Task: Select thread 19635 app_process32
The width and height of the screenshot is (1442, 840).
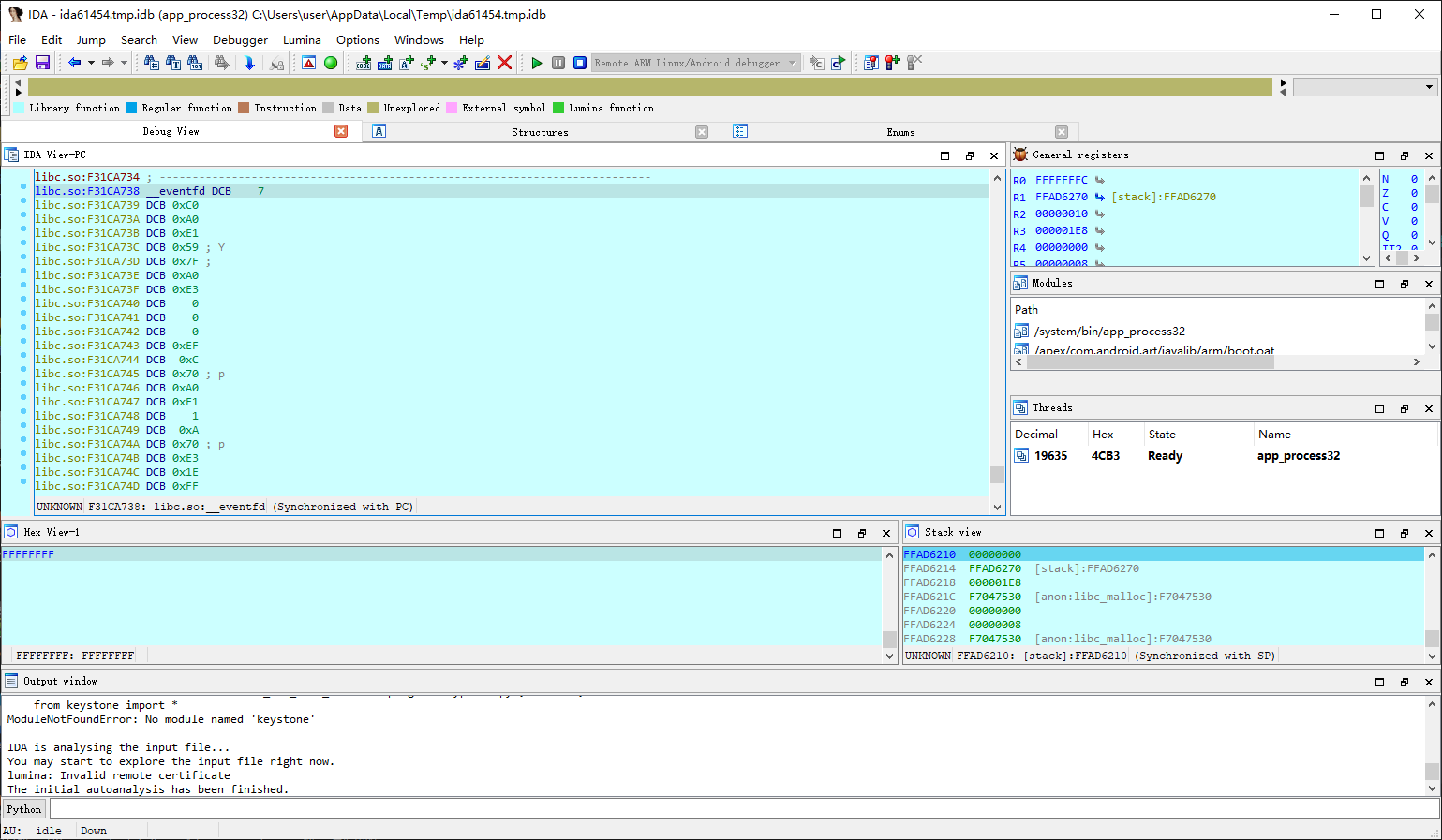Action: pyautogui.click(x=1178, y=456)
